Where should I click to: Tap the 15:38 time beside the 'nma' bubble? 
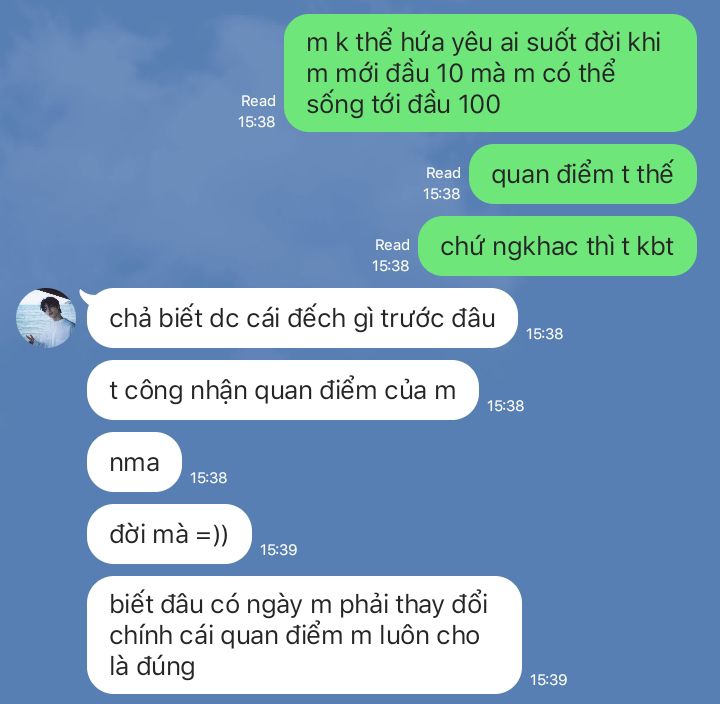click(208, 478)
